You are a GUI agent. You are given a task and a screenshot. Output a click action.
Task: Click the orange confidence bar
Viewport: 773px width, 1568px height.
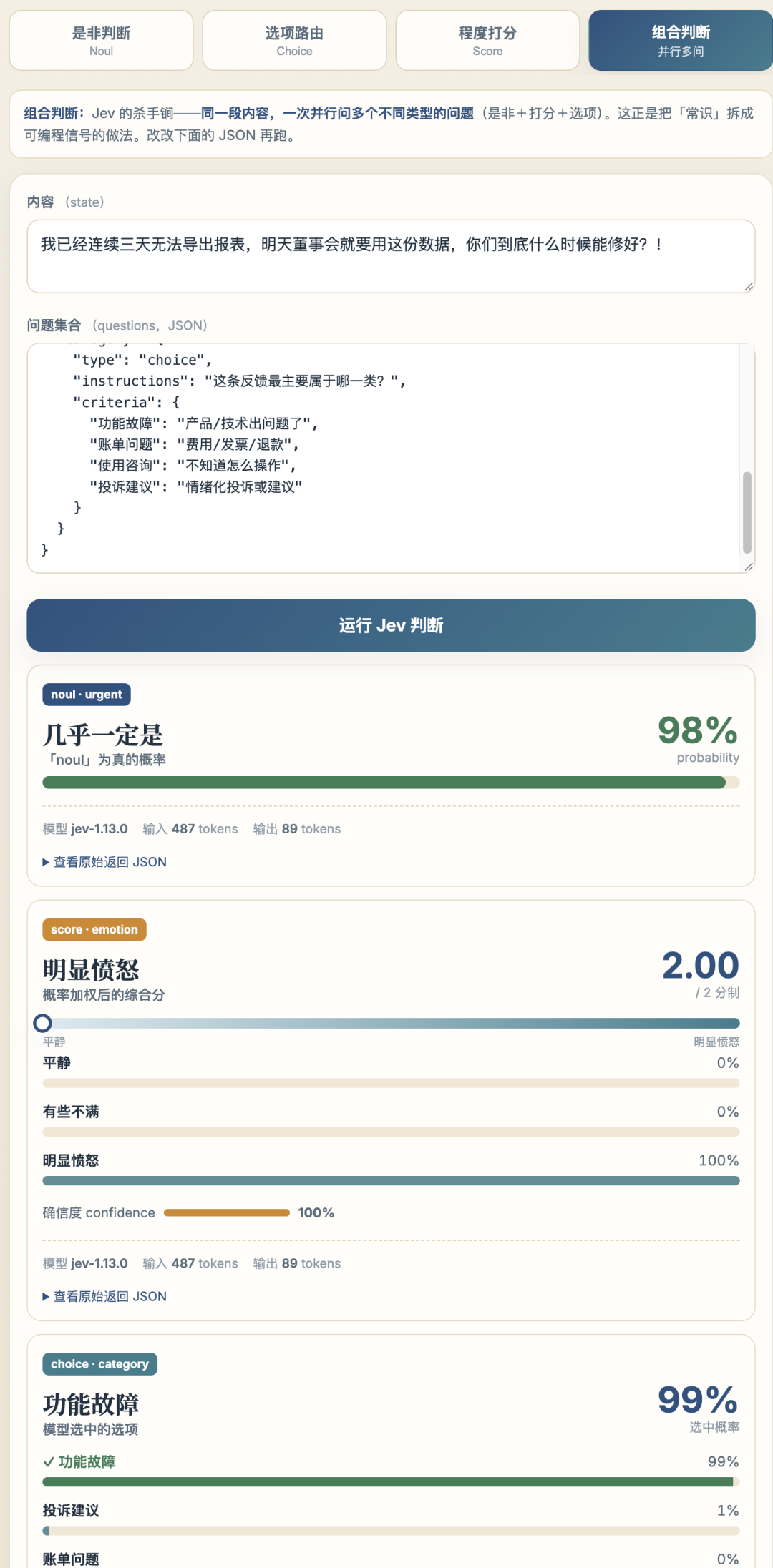(x=227, y=1212)
